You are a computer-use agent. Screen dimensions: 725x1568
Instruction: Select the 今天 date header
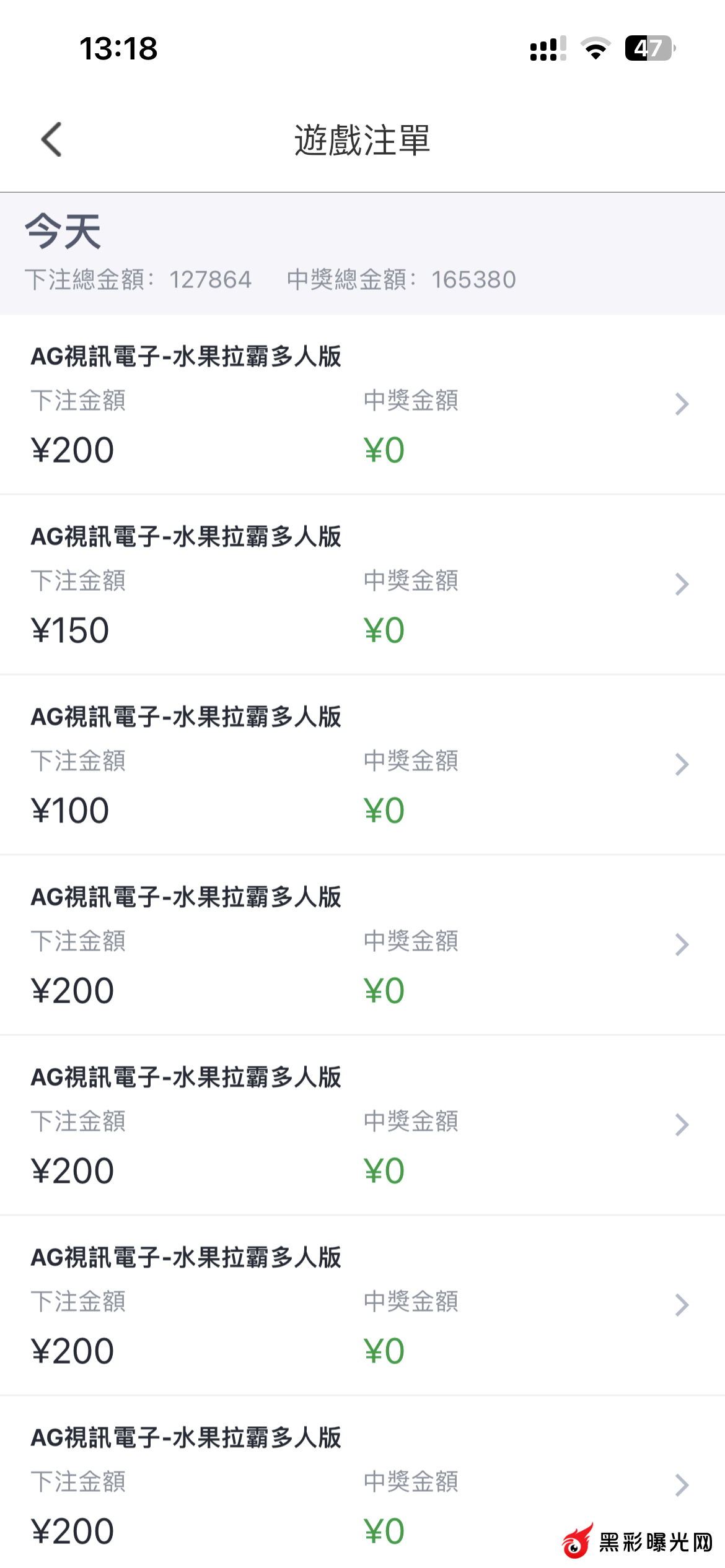[63, 231]
